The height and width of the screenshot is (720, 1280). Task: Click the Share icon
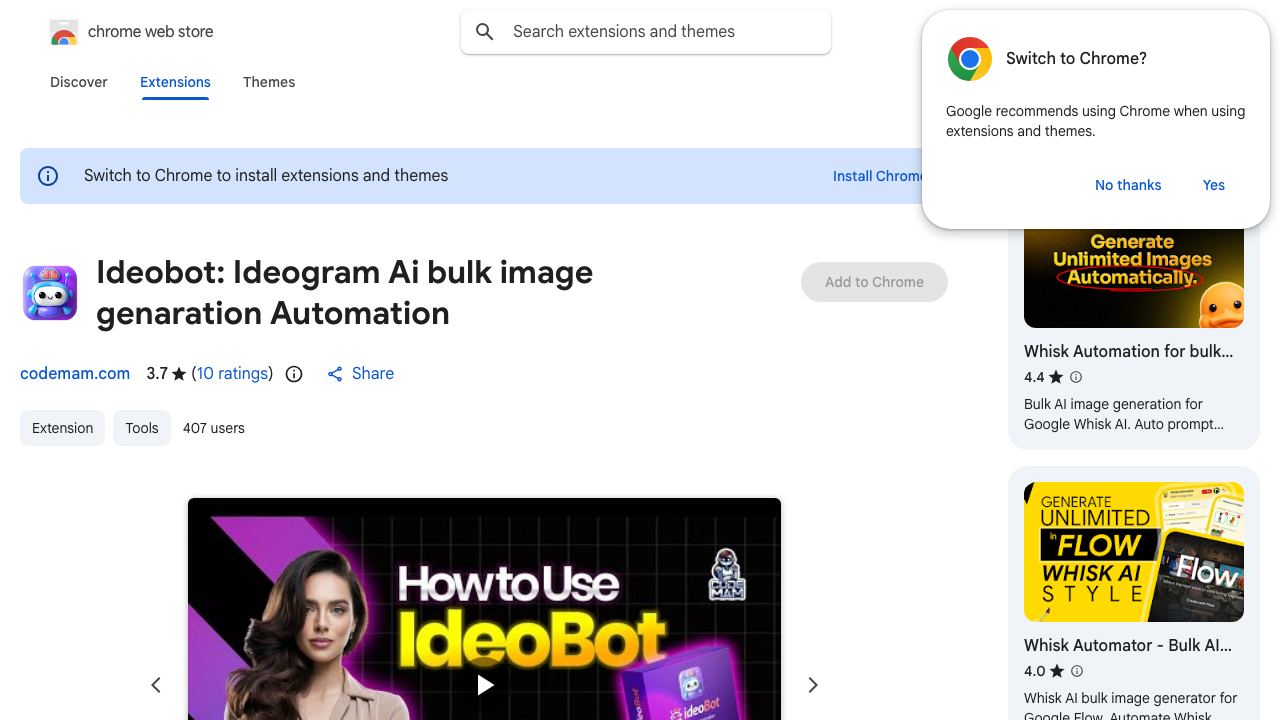(335, 374)
